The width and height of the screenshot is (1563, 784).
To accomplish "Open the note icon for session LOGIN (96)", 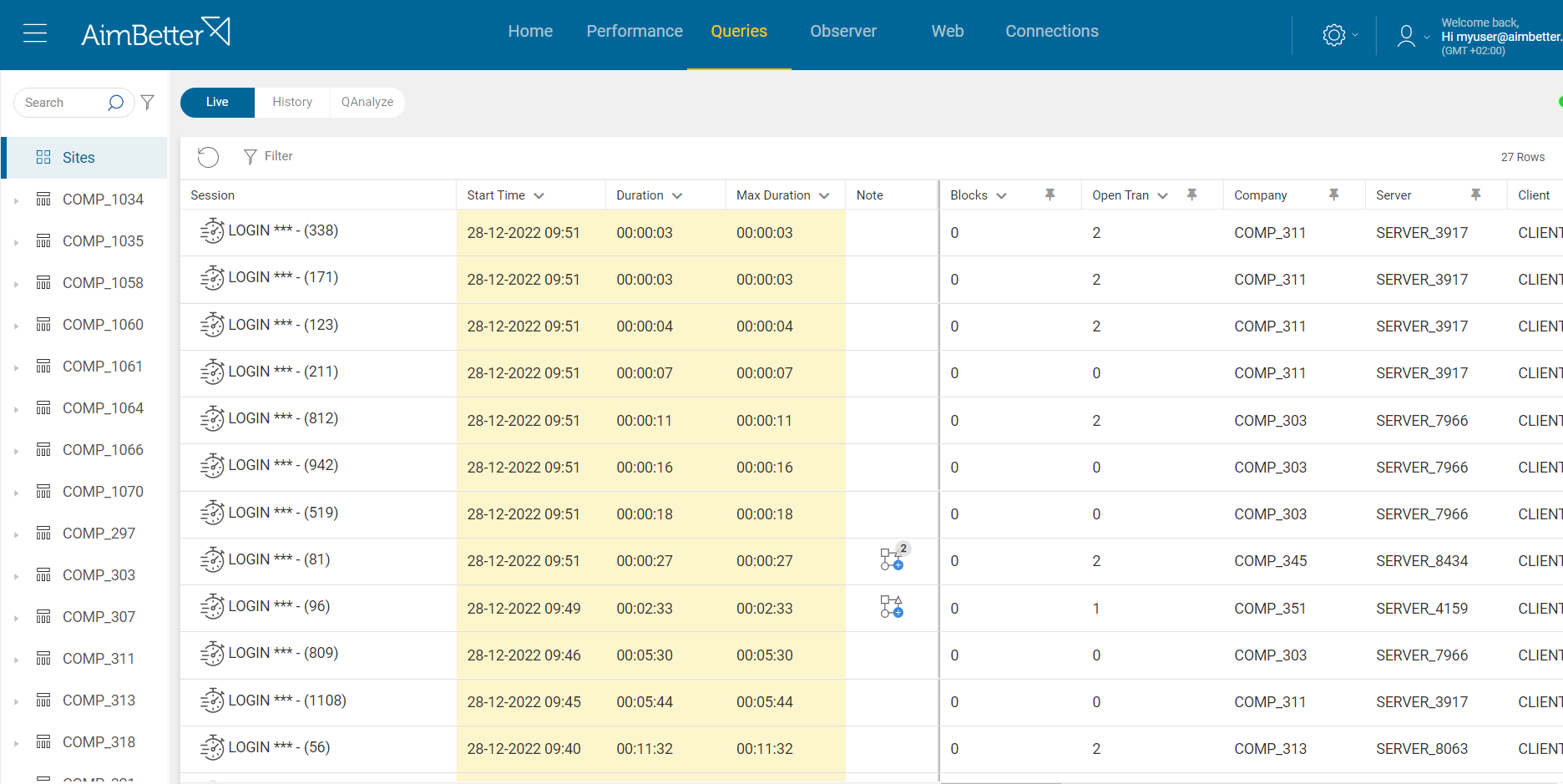I will (892, 607).
